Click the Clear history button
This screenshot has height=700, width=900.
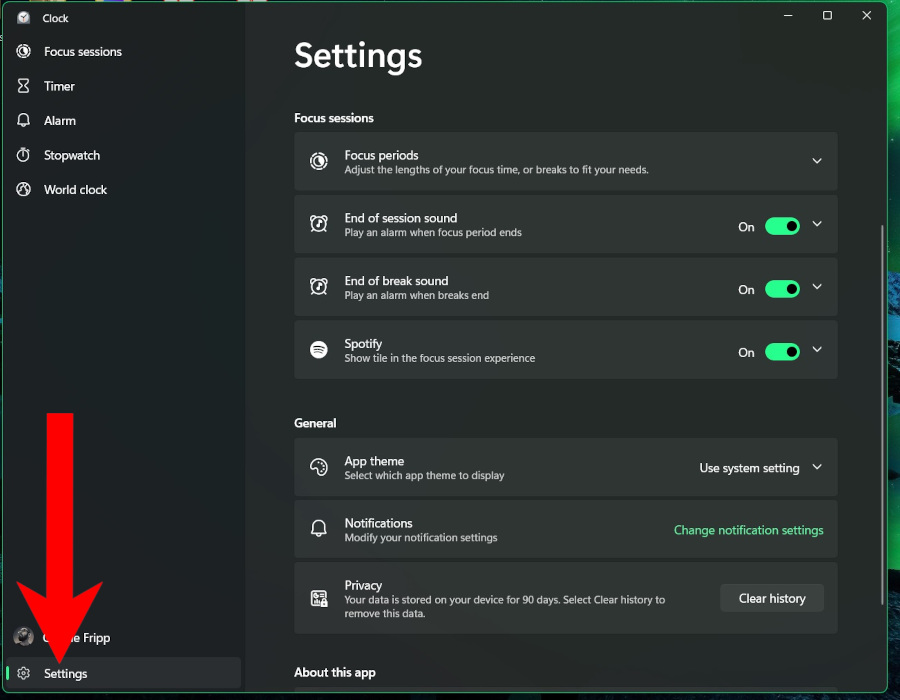771,598
